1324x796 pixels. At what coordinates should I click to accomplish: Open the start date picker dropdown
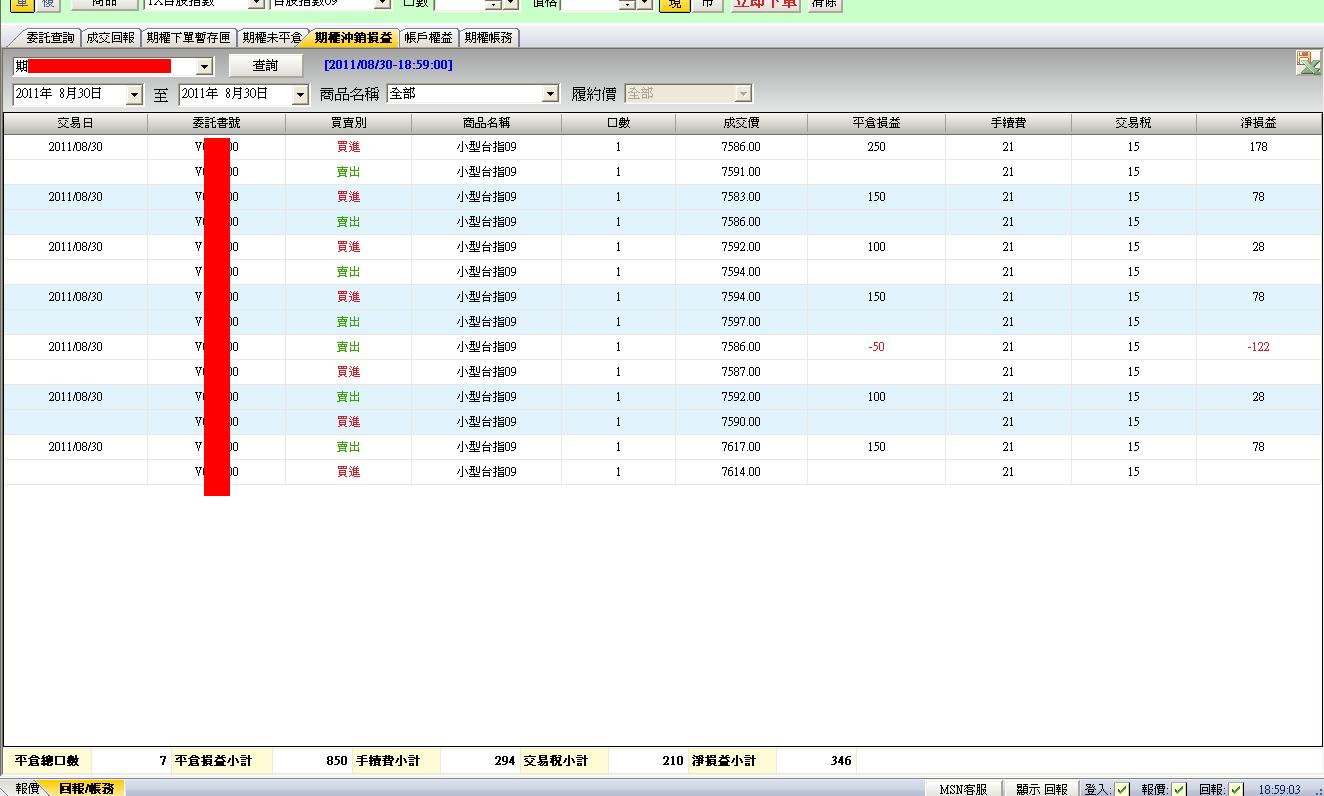[x=135, y=94]
